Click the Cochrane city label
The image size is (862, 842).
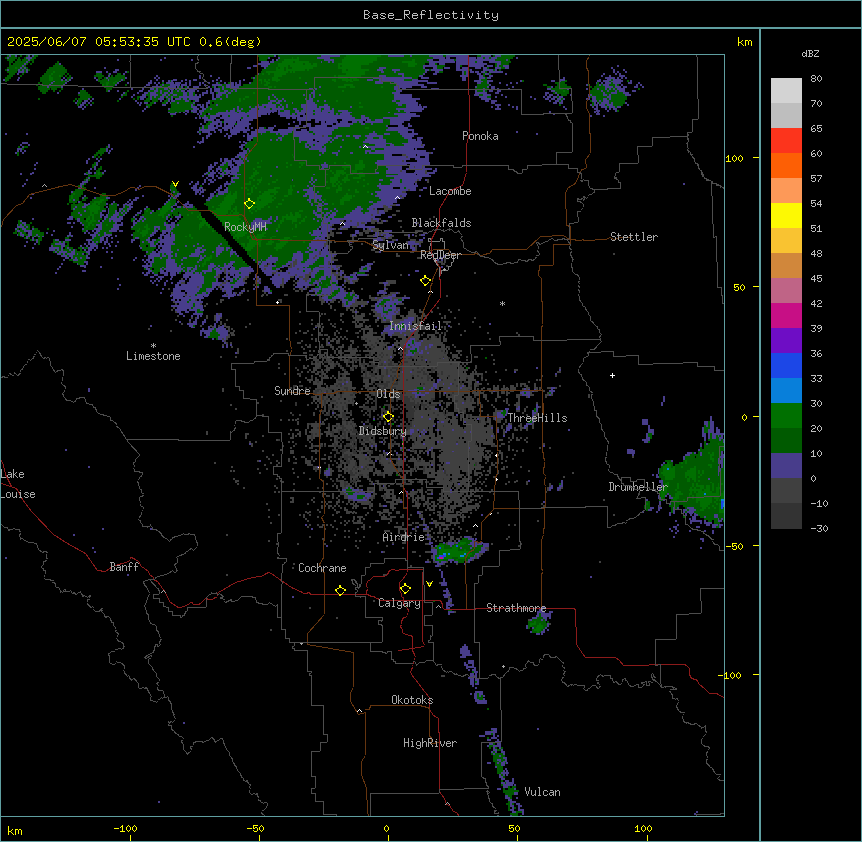tap(322, 568)
